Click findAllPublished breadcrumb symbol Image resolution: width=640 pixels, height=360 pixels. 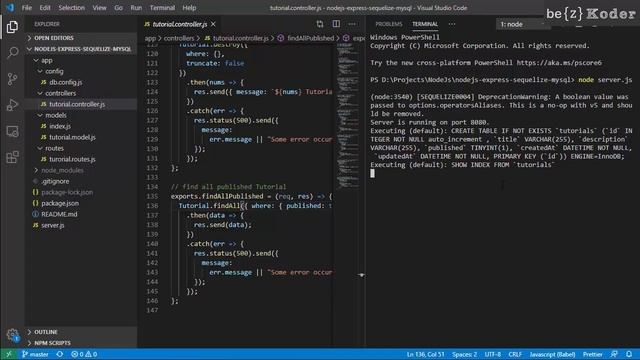click(x=310, y=38)
